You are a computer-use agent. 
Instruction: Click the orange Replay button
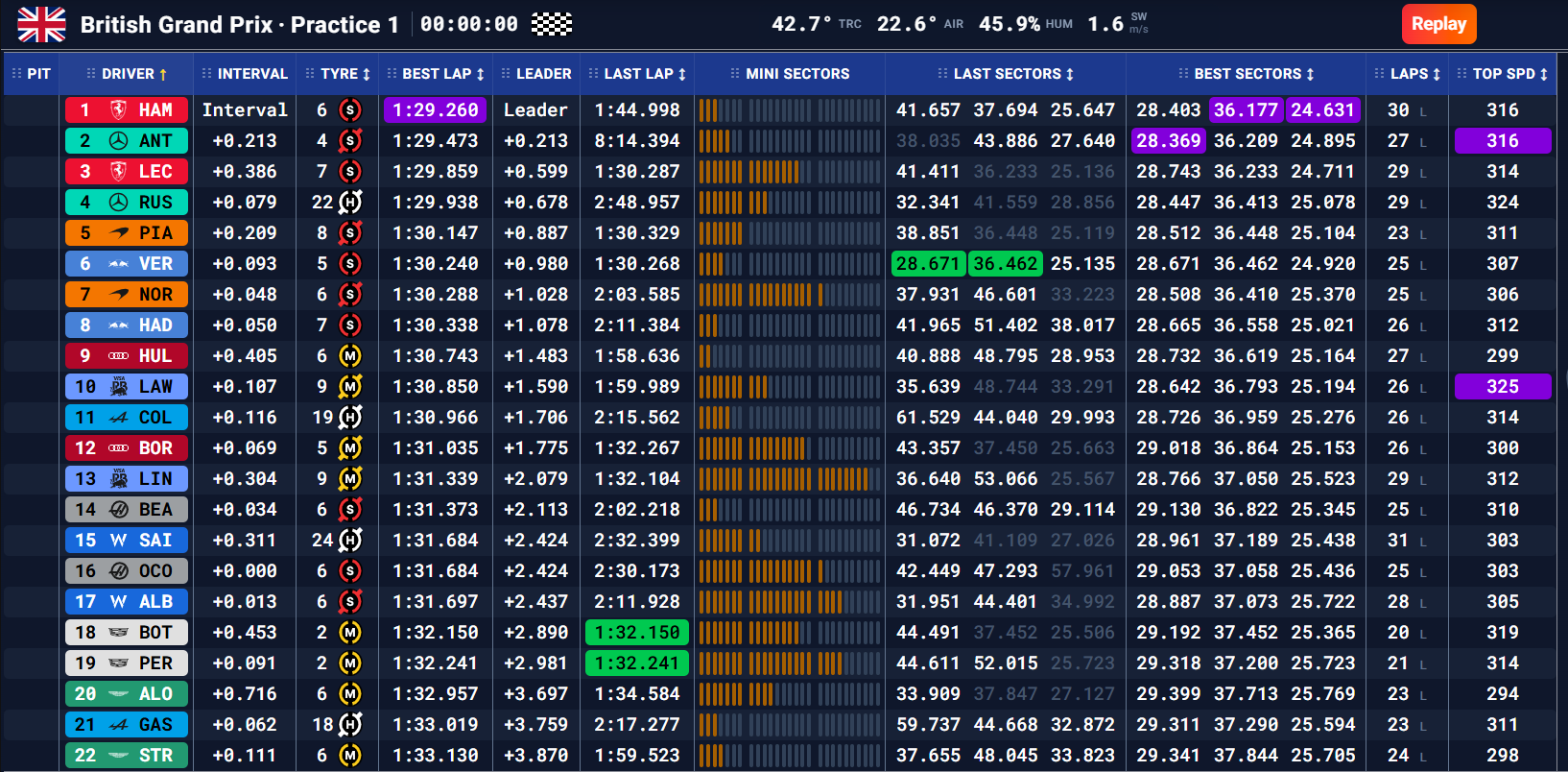tap(1438, 24)
